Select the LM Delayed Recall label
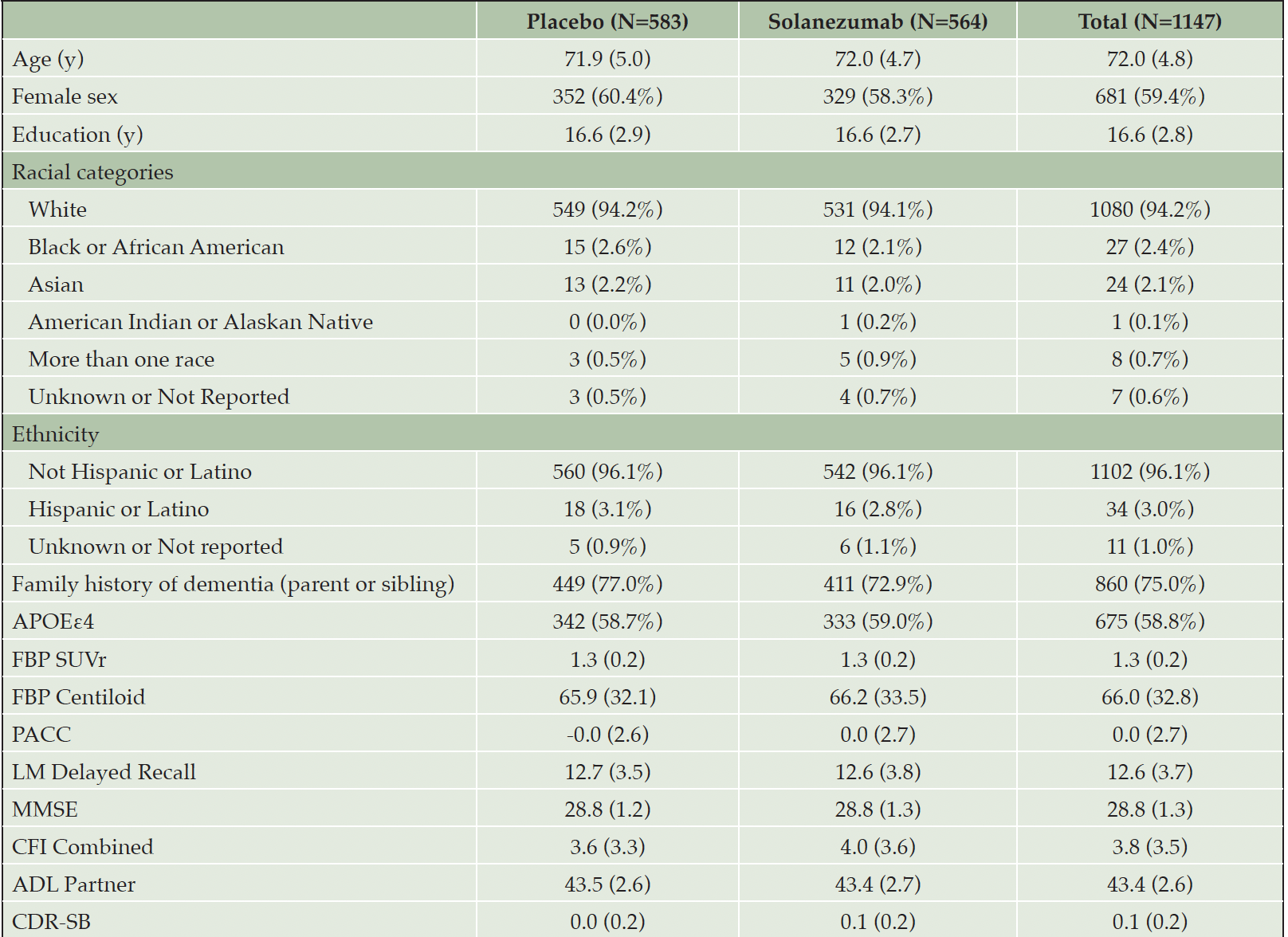This screenshot has width=1288, height=937. pyautogui.click(x=104, y=772)
